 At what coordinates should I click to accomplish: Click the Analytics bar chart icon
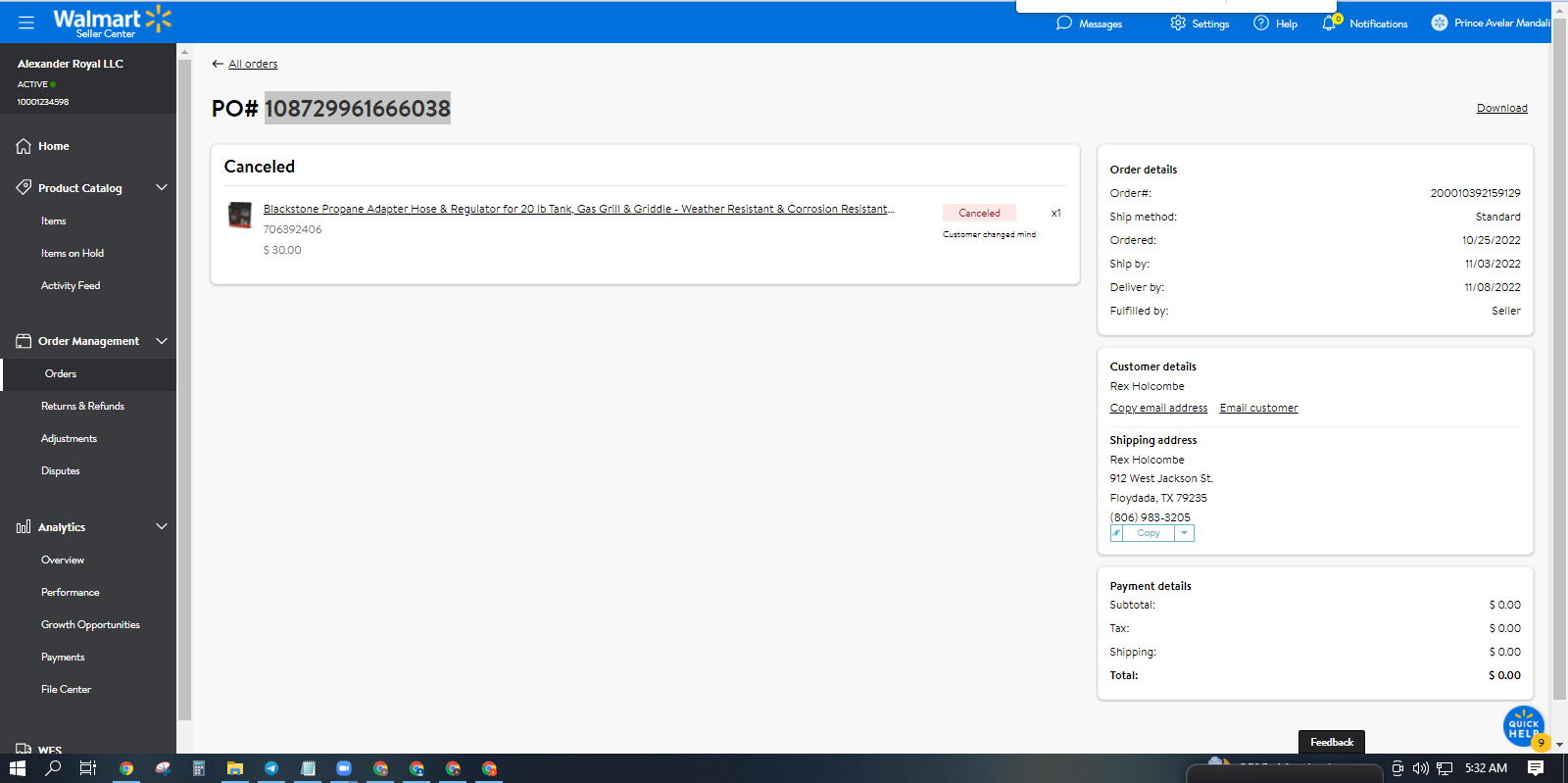point(24,527)
